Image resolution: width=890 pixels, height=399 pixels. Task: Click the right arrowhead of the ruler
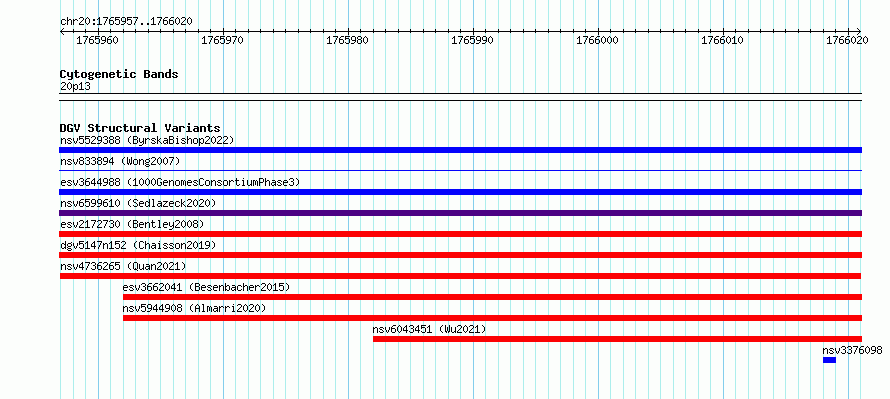[859, 31]
